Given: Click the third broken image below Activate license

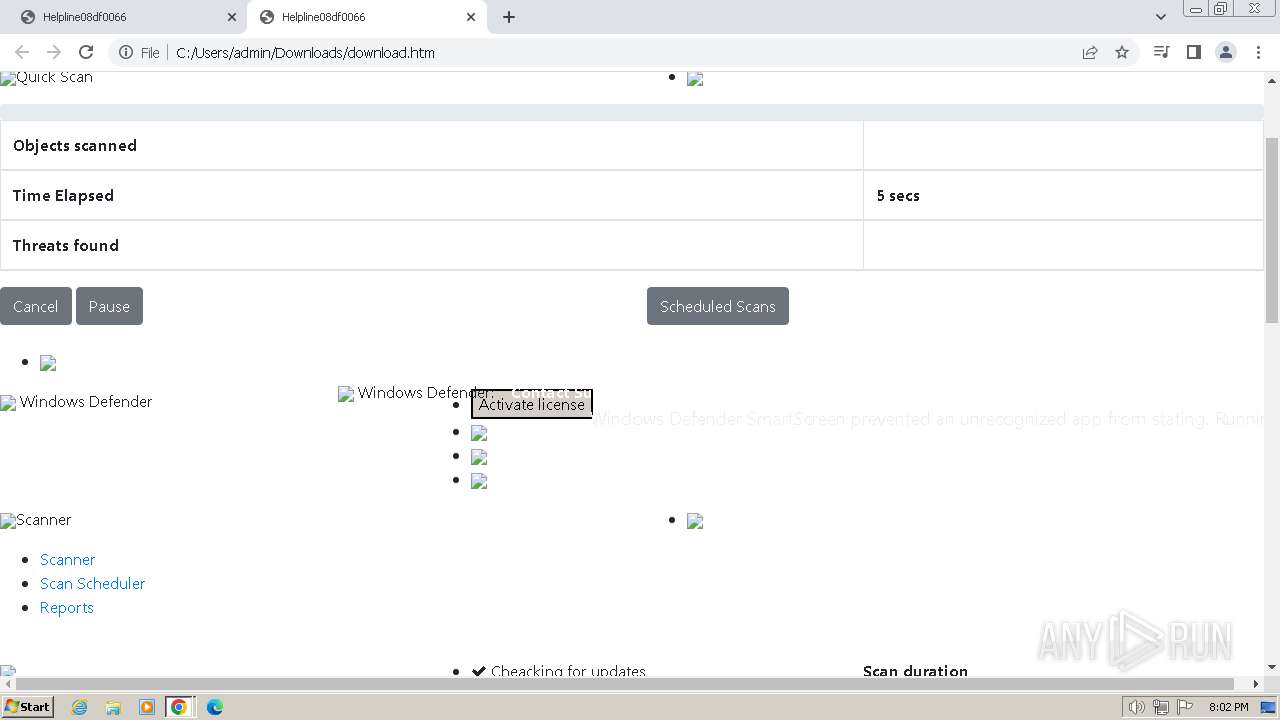Looking at the screenshot, I should point(479,481).
